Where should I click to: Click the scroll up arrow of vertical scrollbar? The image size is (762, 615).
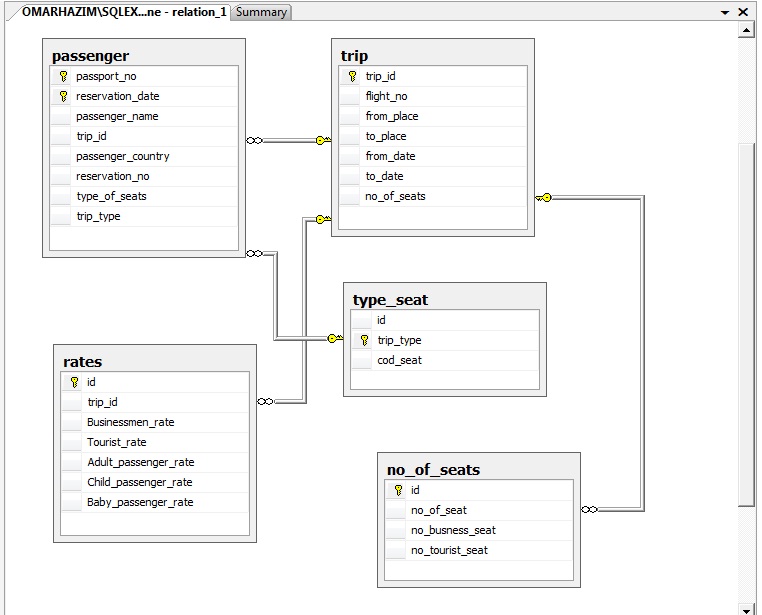coord(746,30)
